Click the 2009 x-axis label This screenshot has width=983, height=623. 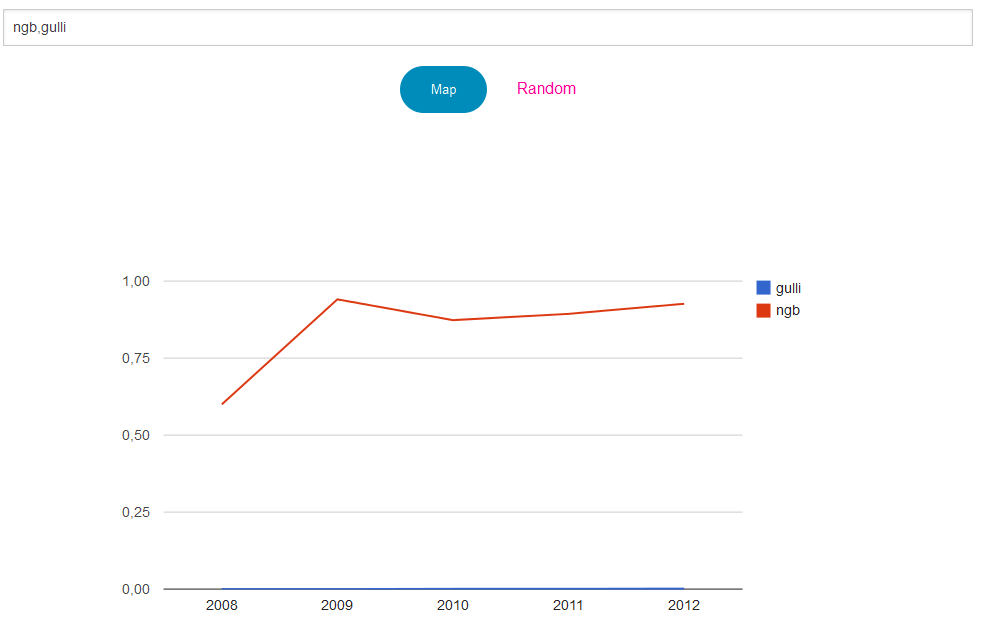click(337, 605)
